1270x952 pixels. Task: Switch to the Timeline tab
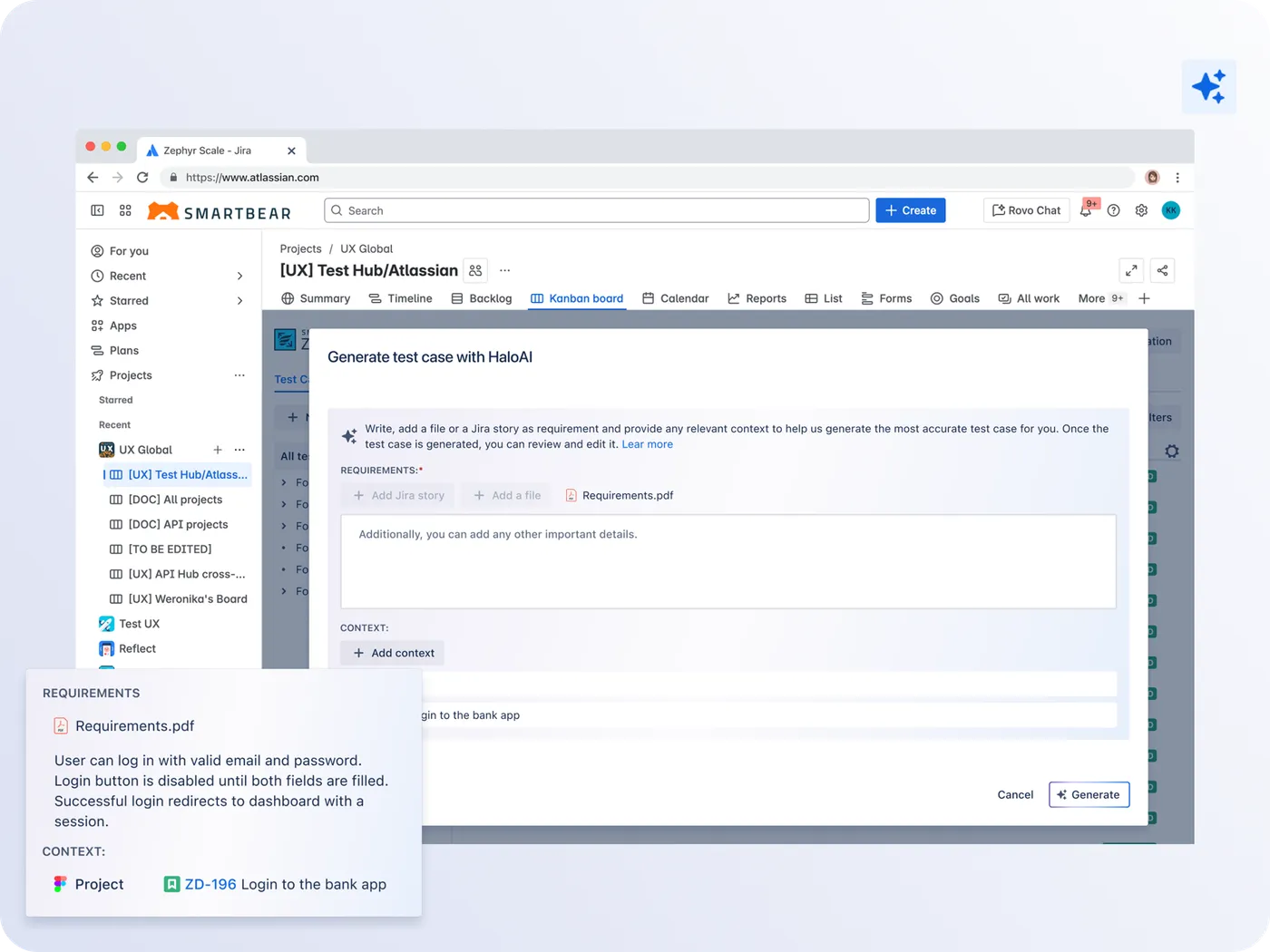(400, 298)
